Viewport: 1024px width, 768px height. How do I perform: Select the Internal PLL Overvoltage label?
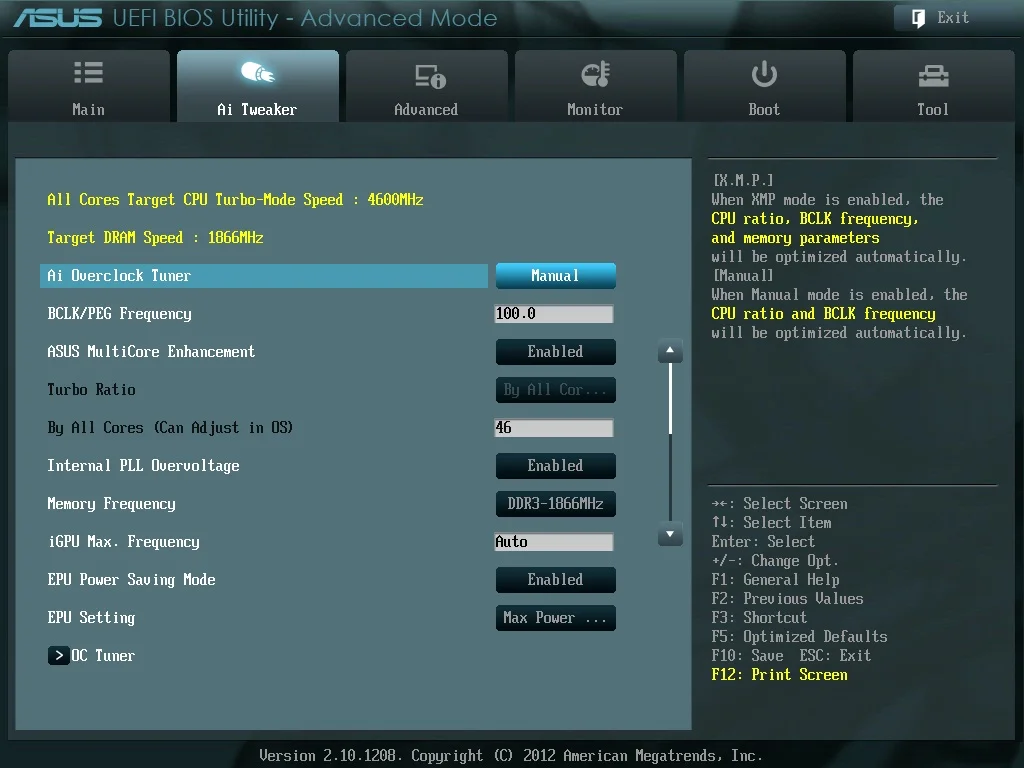143,466
